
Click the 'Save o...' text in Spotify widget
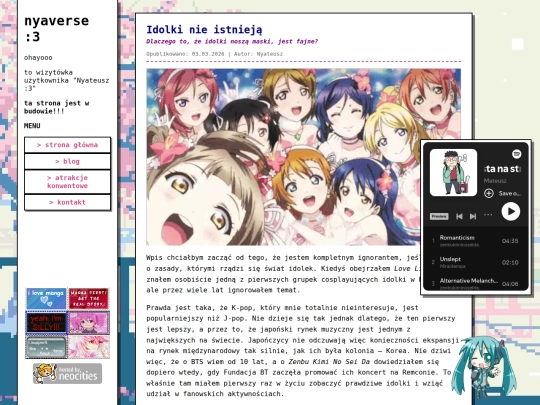509,194
